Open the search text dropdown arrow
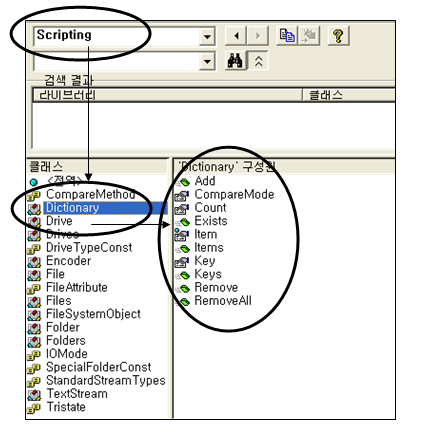Image resolution: width=432 pixels, height=425 pixels. point(207,61)
